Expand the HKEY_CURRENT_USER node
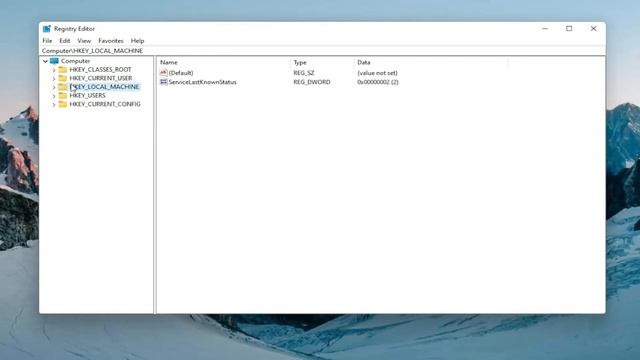The height and width of the screenshot is (360, 640). (x=54, y=78)
